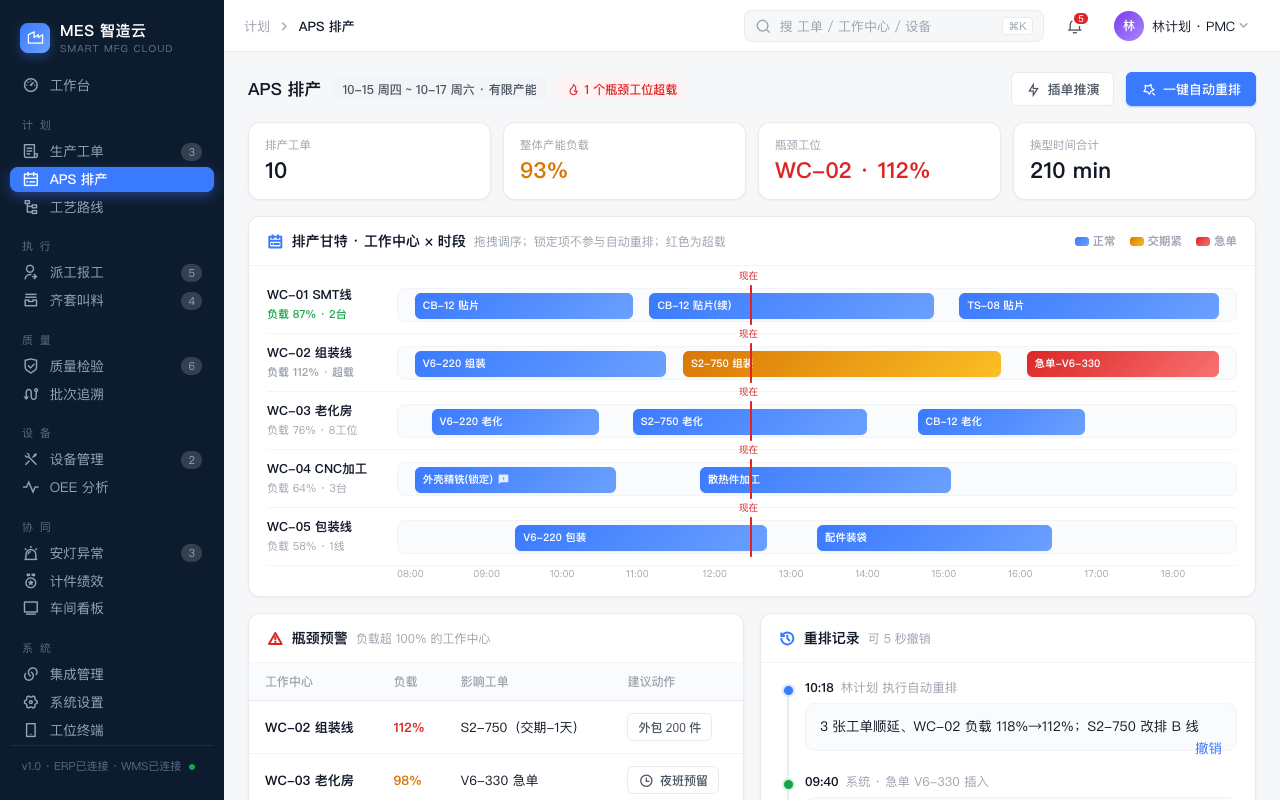The width and height of the screenshot is (1280, 800).
Task: Select the S2-750 组装 orange Gantt bar
Action: tap(842, 364)
